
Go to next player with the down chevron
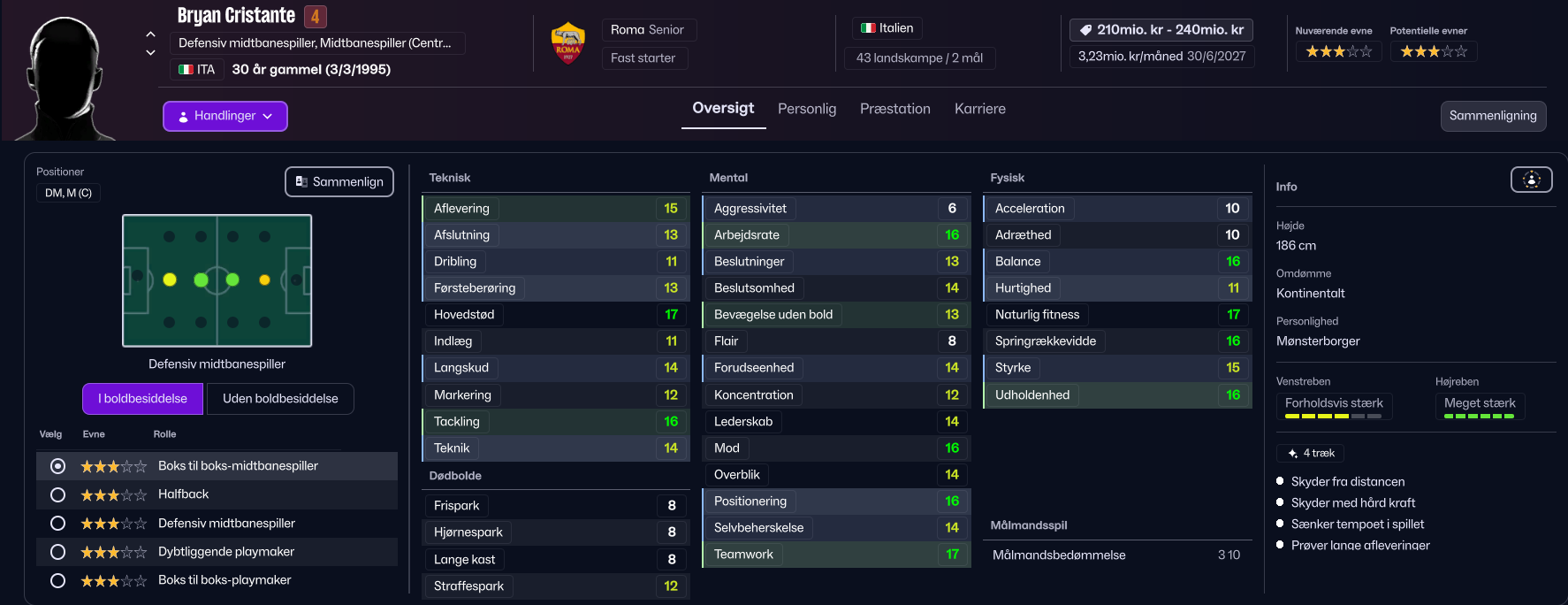coord(150,52)
